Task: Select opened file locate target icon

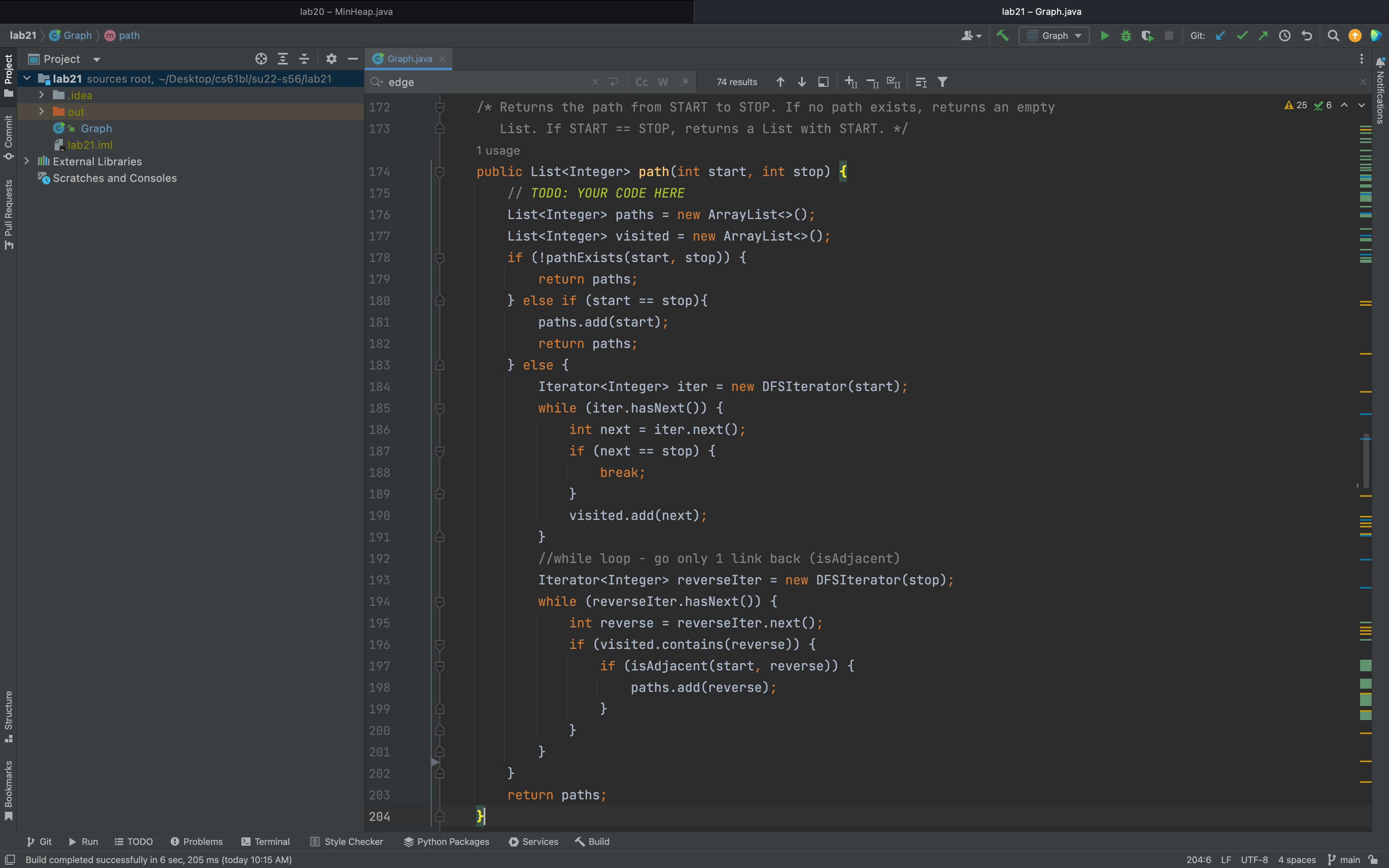Action: [261, 59]
